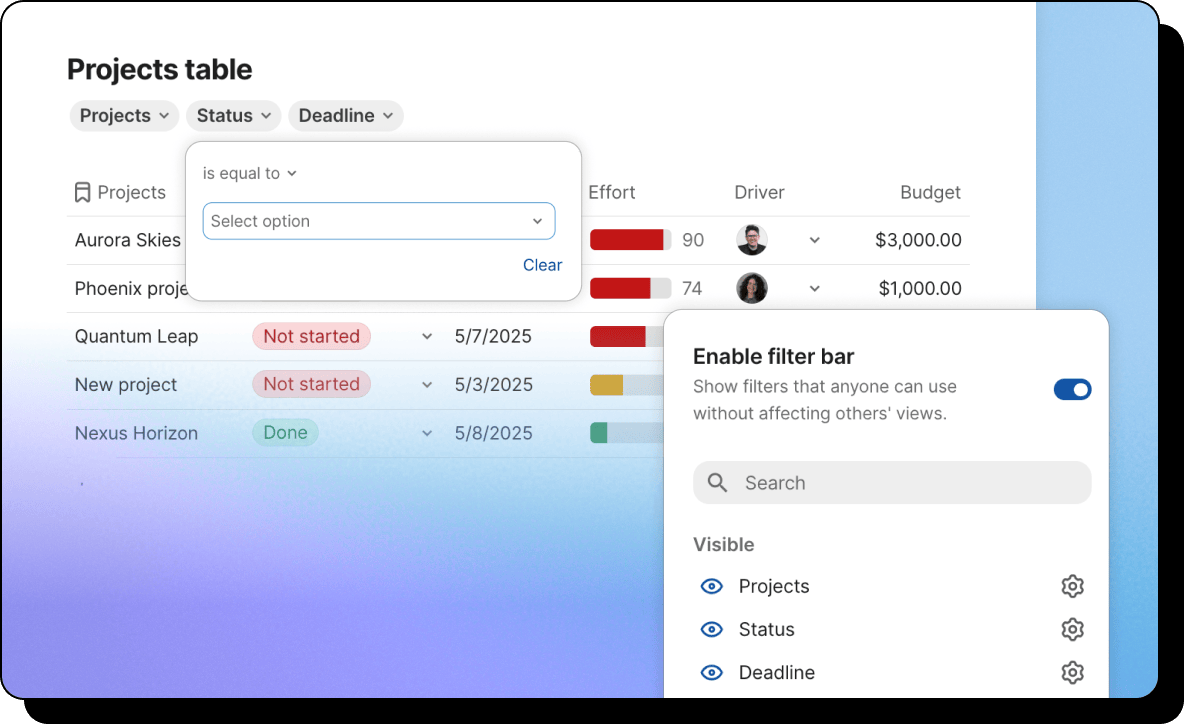The width and height of the screenshot is (1184, 724).
Task: Click Deadline label in Visible list
Action: 776,672
